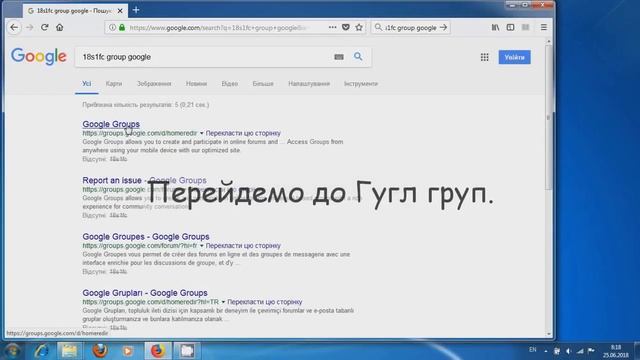The width and height of the screenshot is (640, 360).
Task: Select the Усі results tab
Action: (x=87, y=84)
